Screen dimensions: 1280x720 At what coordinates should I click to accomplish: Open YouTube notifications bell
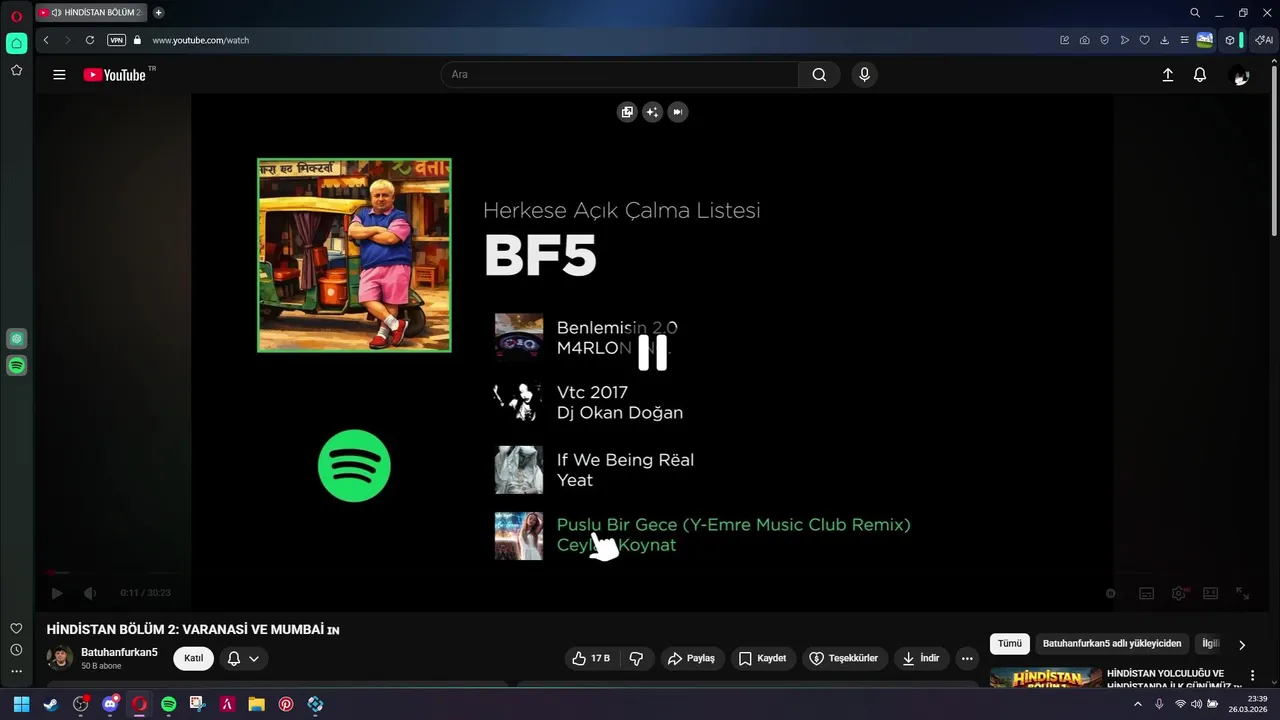(1200, 75)
